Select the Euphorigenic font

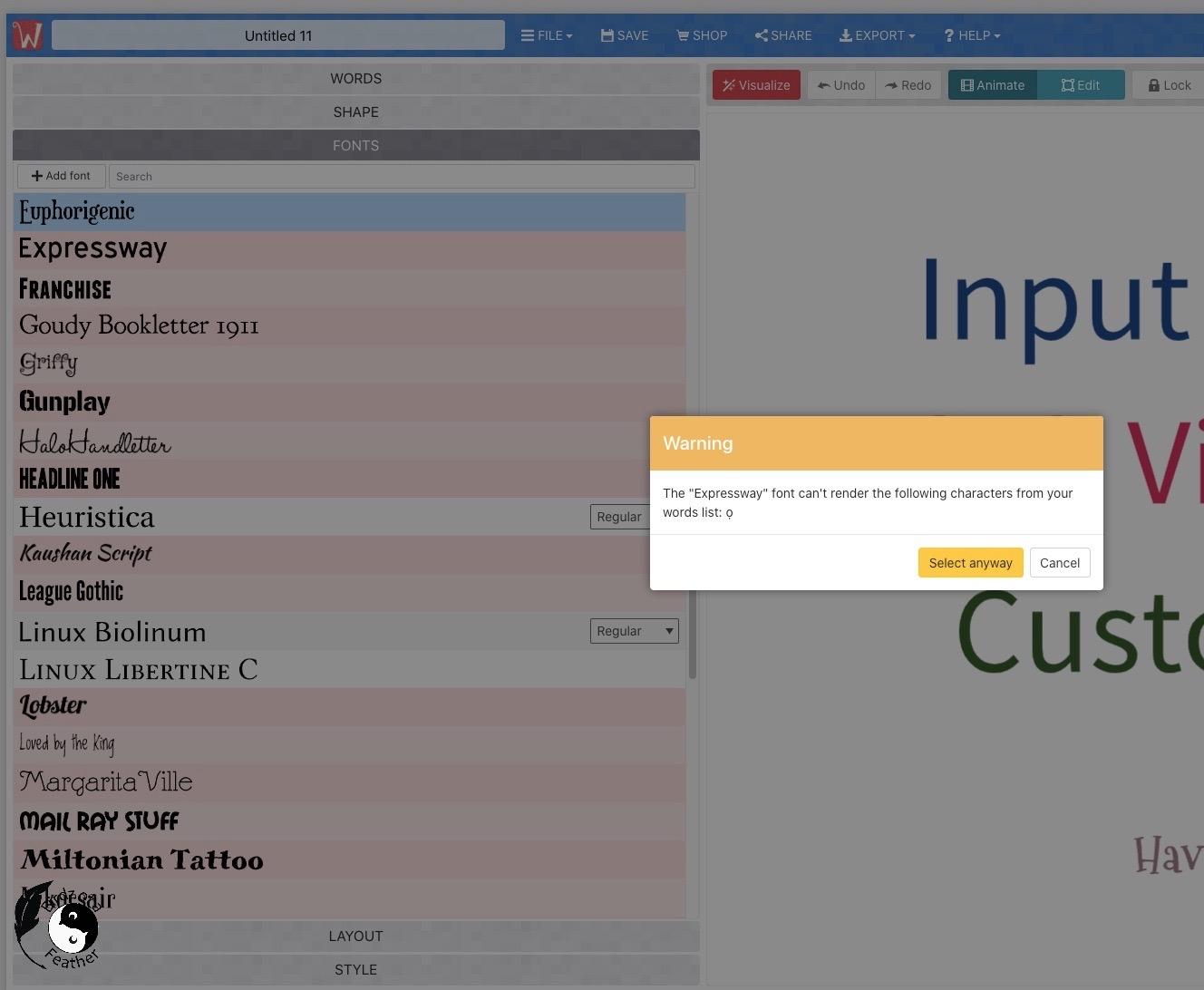click(x=349, y=212)
